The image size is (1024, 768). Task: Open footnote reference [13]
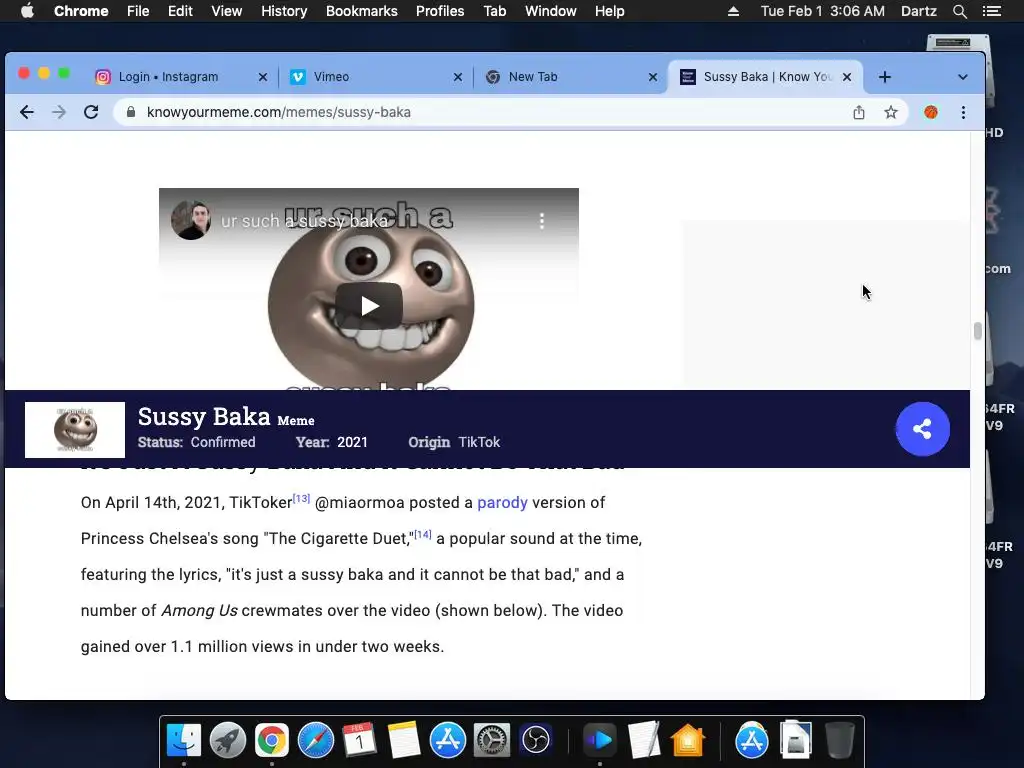point(301,498)
